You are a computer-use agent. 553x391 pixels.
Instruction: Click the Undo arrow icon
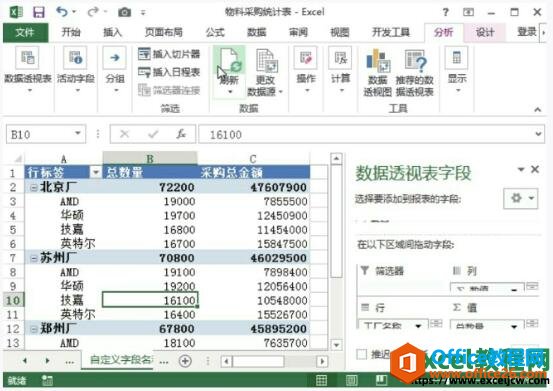62,12
